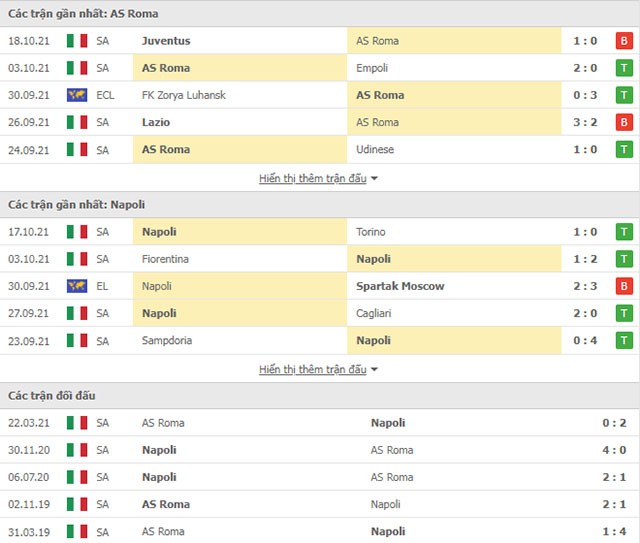Viewport: 640px width, 543px height.
Task: Open the Spartak Moscow team link
Action: coord(400,286)
